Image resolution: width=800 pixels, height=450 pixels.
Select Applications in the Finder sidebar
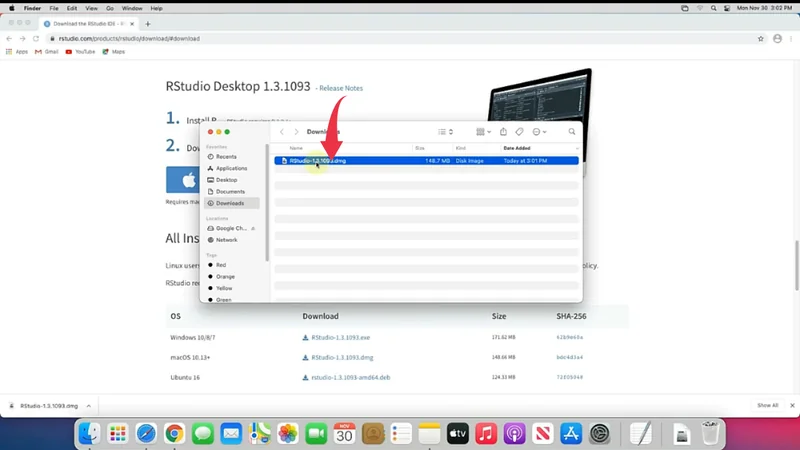point(231,168)
